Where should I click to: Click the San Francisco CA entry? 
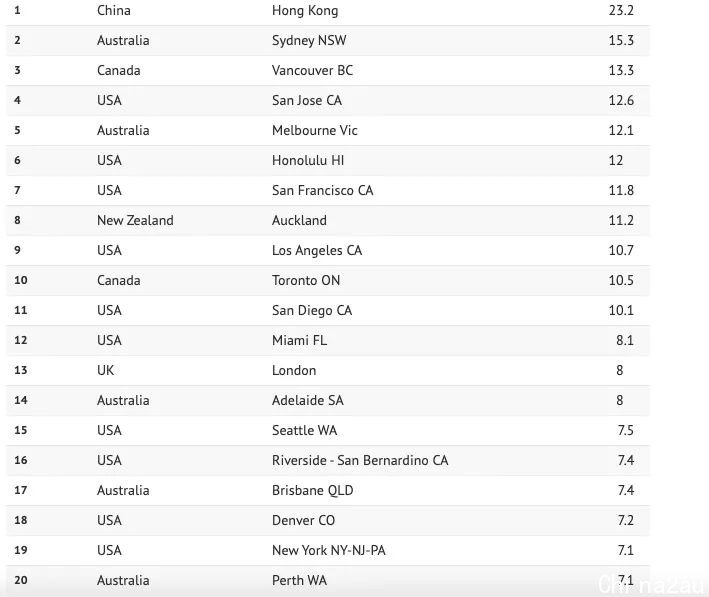[322, 190]
